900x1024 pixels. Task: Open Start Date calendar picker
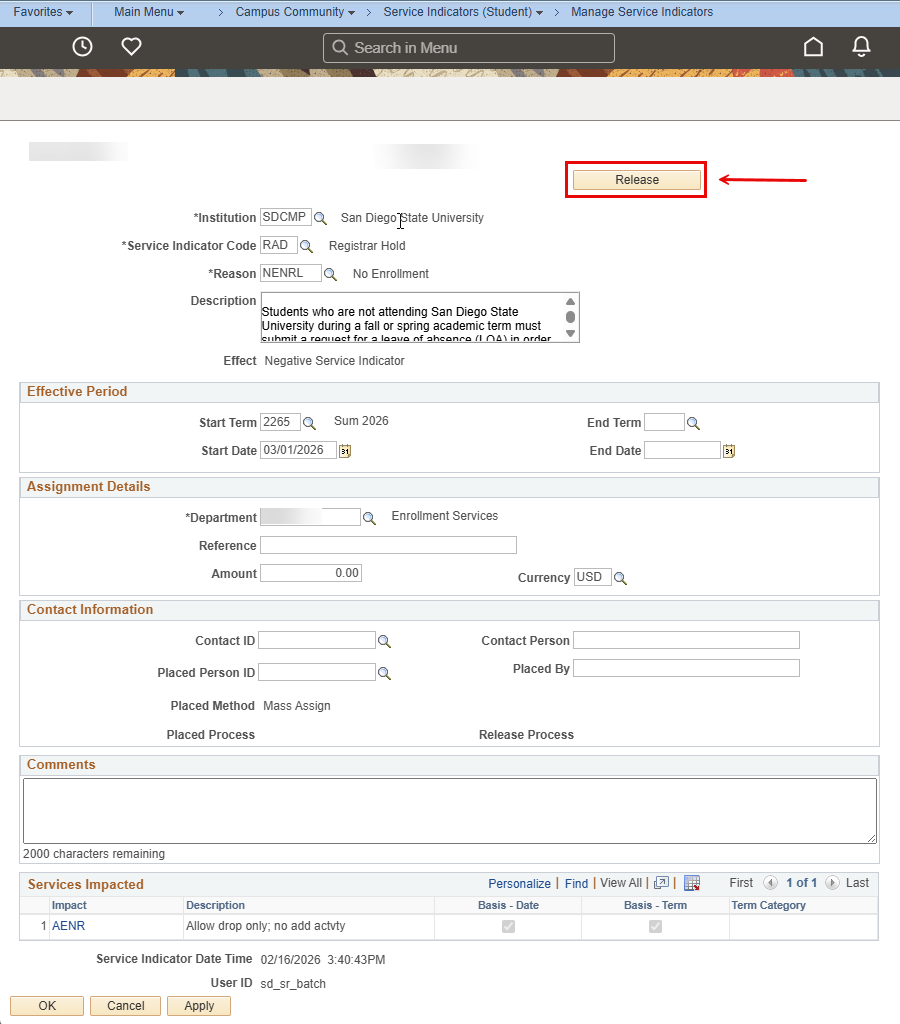(x=345, y=451)
